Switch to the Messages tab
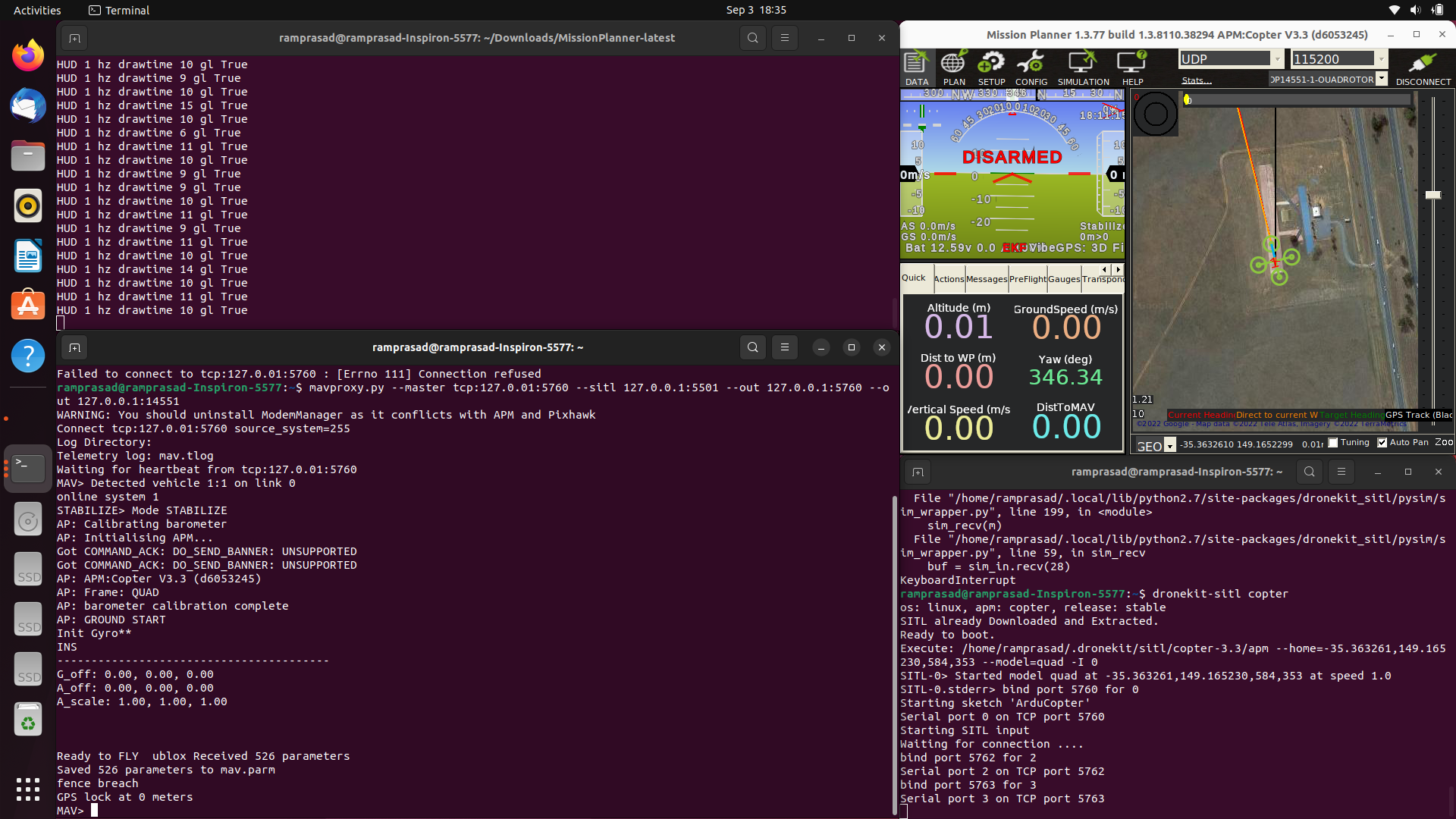1456x819 pixels. tap(987, 279)
